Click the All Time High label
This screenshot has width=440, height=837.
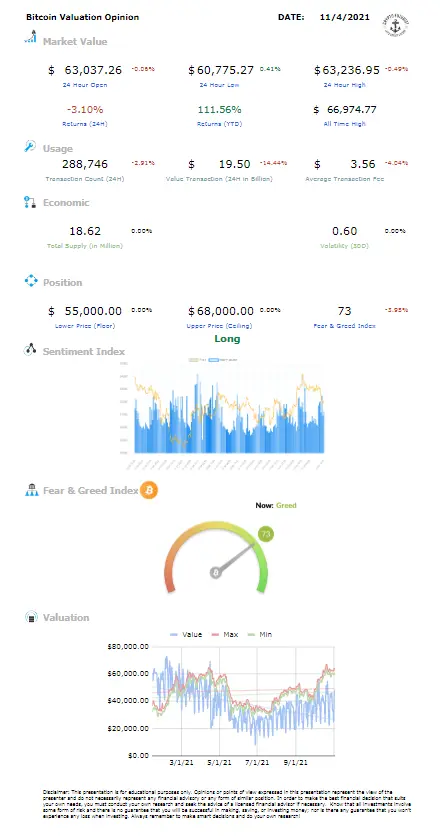[x=344, y=124]
